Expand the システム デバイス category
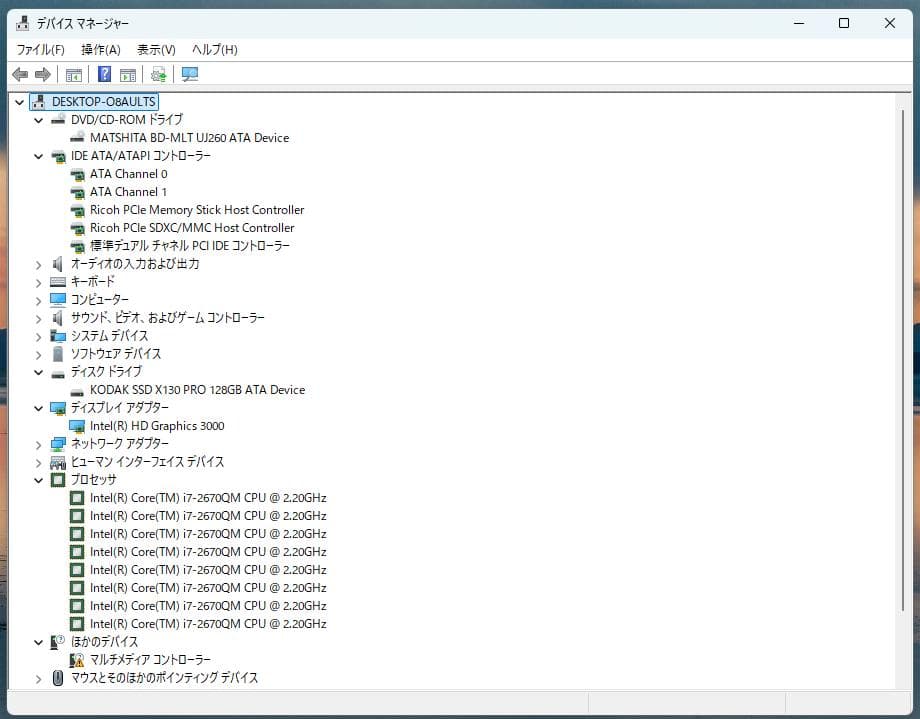 [39, 336]
